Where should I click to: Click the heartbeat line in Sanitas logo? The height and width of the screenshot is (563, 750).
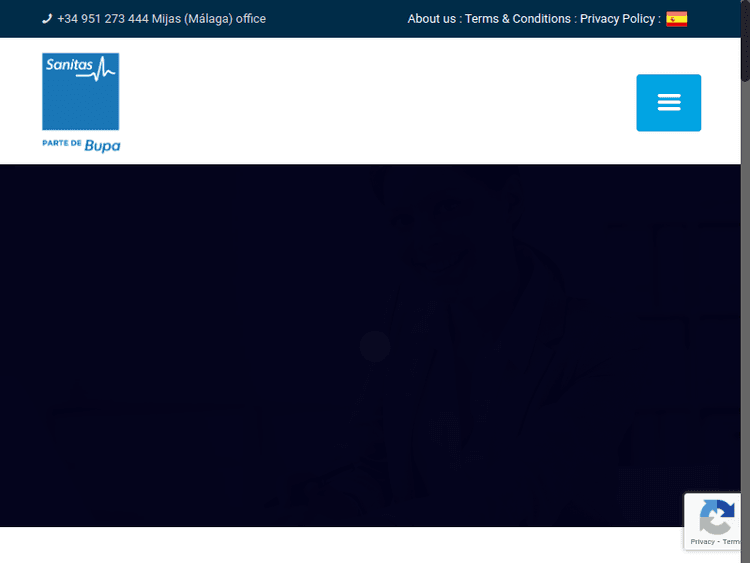(104, 70)
